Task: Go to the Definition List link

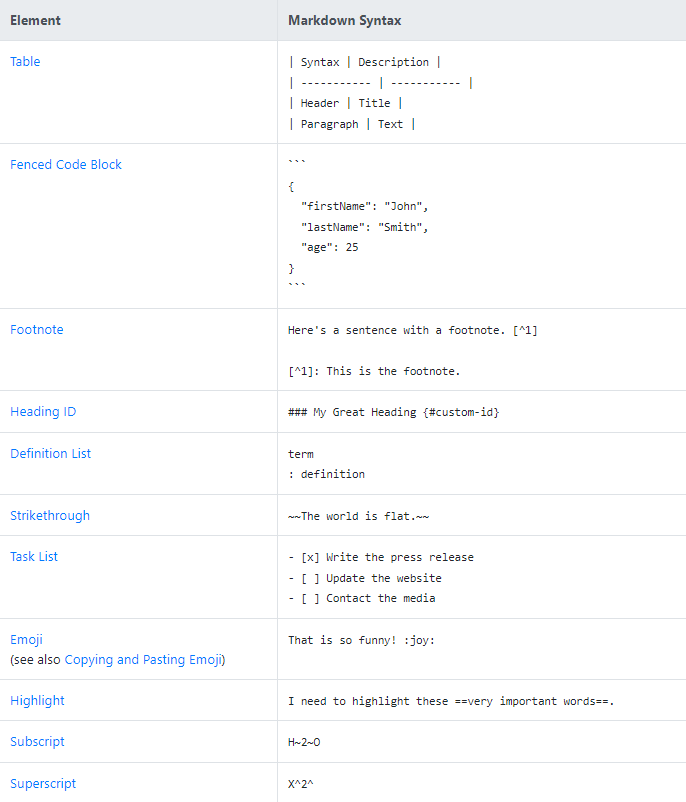Action: pos(51,454)
